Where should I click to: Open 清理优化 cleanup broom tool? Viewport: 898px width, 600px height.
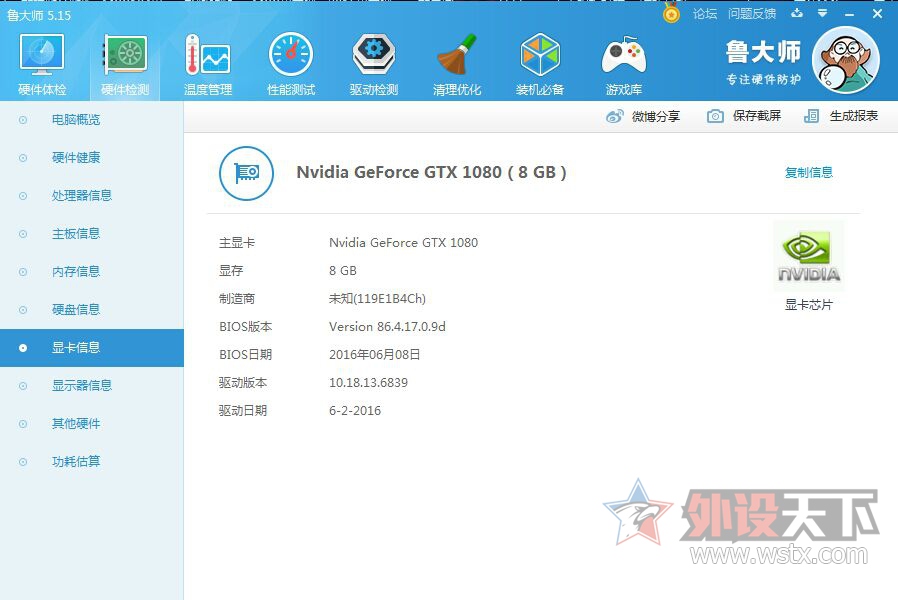point(457,64)
